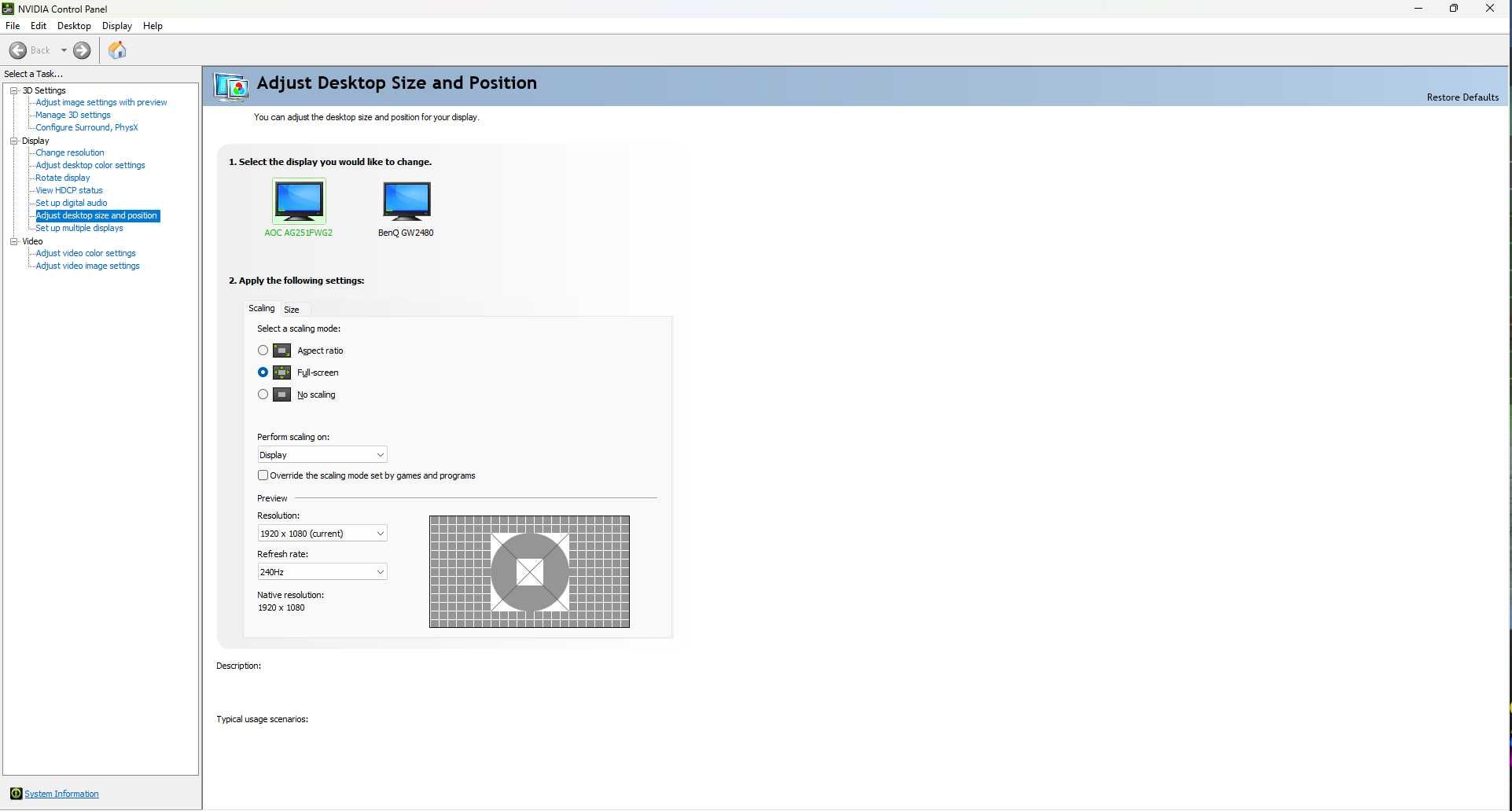Open the Help menu
This screenshot has height=811, width=1512.
coord(153,26)
